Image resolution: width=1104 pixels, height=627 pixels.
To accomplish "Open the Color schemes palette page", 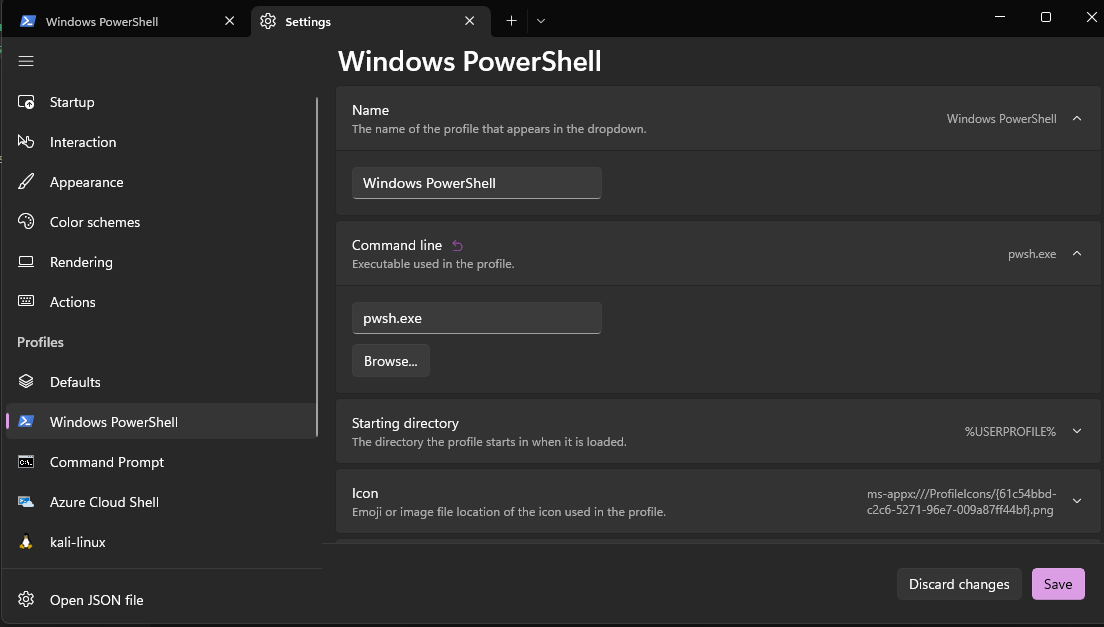I will (95, 222).
